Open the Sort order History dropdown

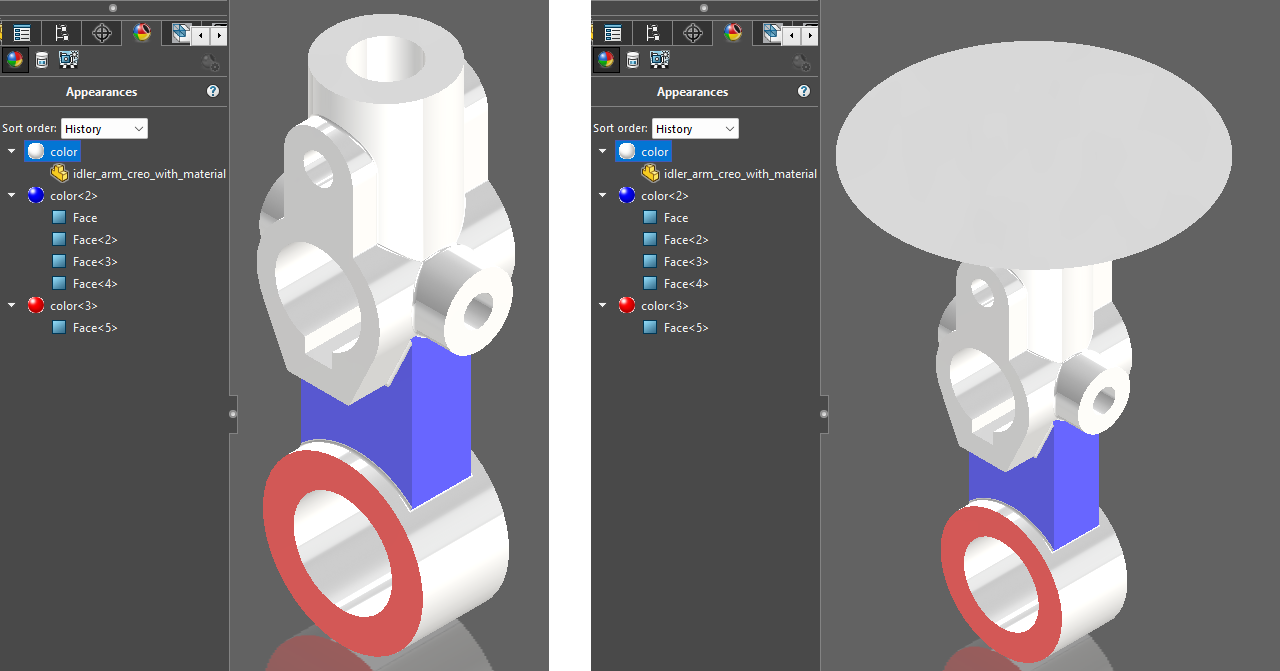pos(103,128)
